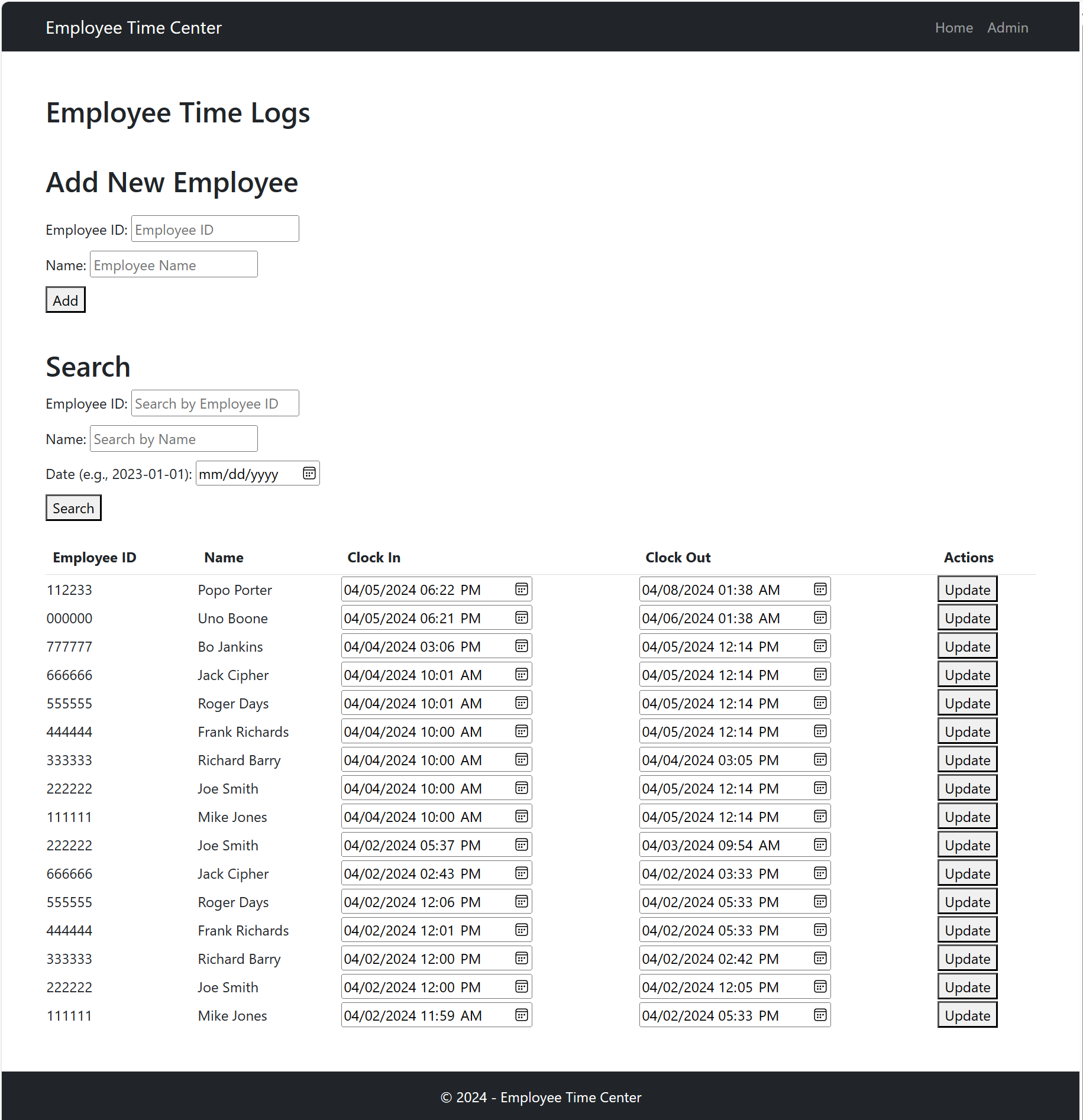Update Uno Boone's time log
The height and width of the screenshot is (1120, 1083).
coord(967,617)
